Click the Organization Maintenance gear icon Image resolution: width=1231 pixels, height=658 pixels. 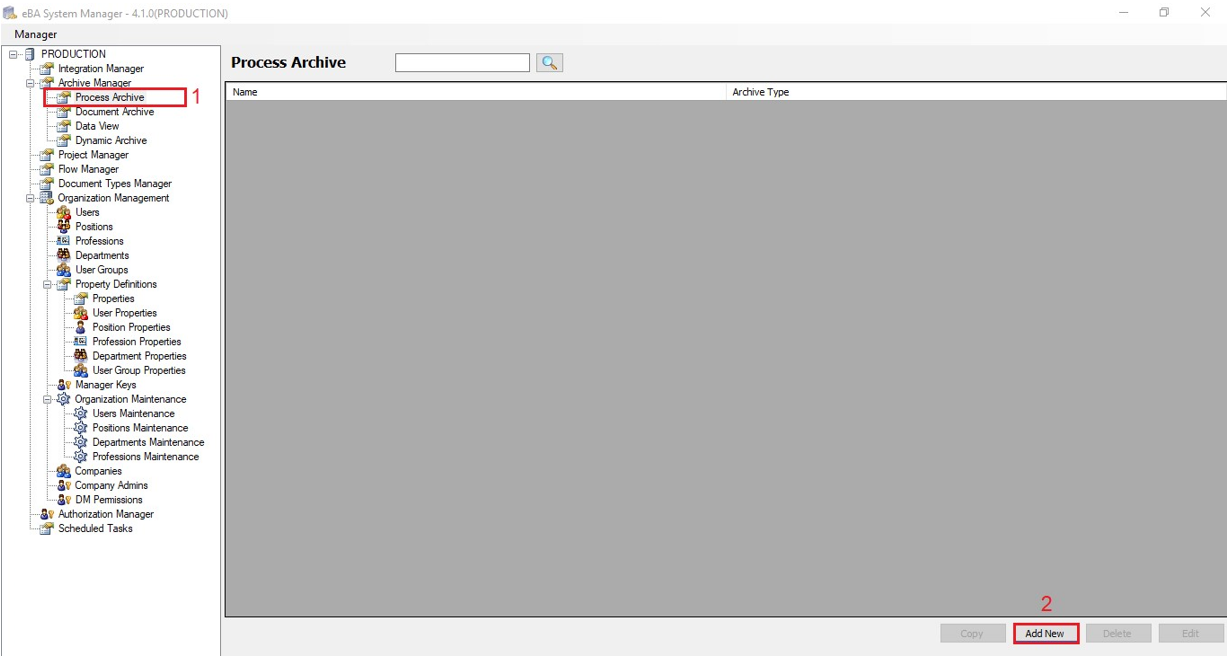(x=63, y=399)
